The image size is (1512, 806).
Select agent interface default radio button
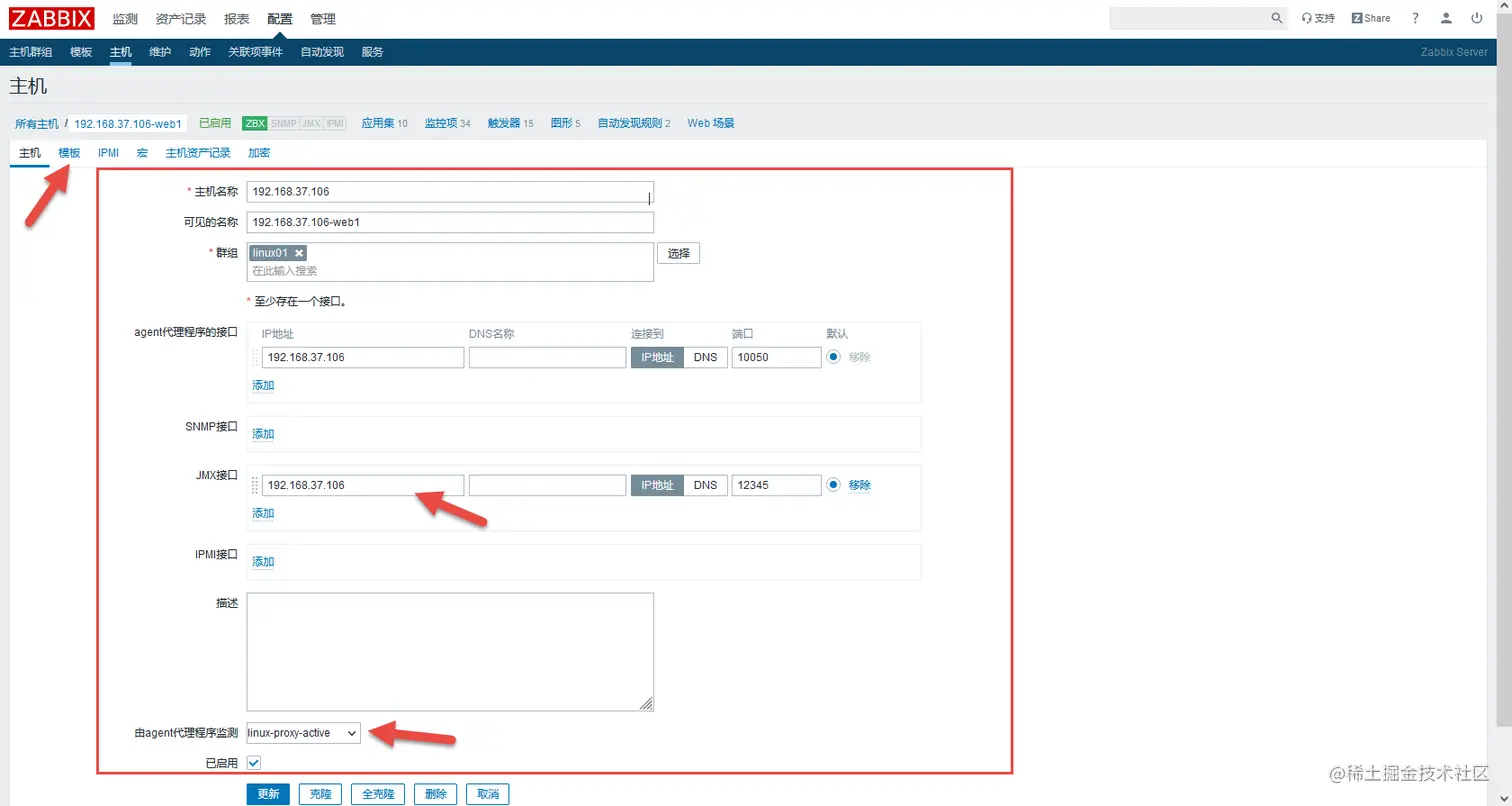tap(833, 357)
